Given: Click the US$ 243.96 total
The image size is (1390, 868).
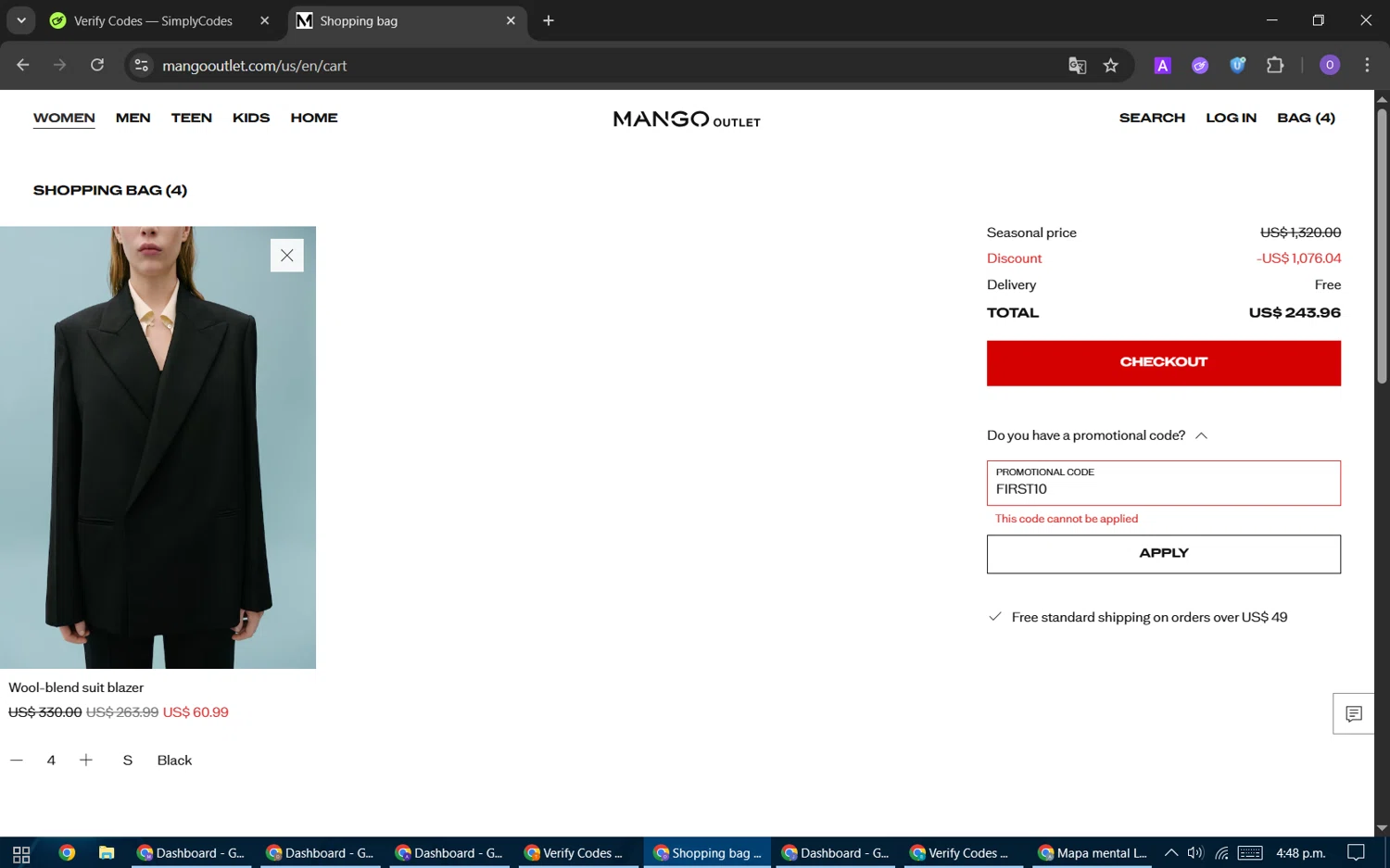Looking at the screenshot, I should coord(1295,313).
